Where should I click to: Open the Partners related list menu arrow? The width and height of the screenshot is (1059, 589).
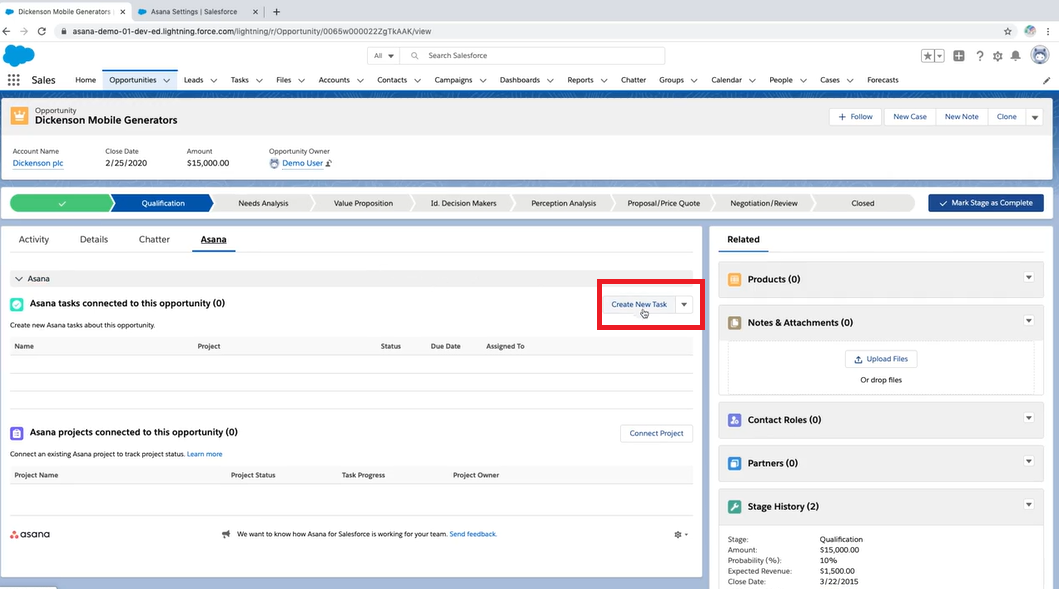[x=1029, y=461]
